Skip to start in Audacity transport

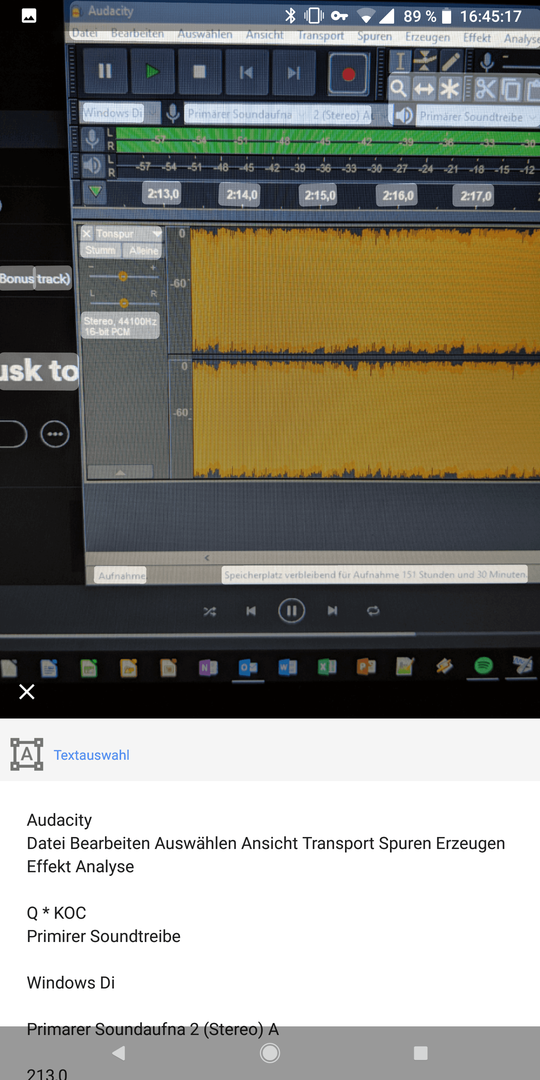pyautogui.click(x=247, y=72)
